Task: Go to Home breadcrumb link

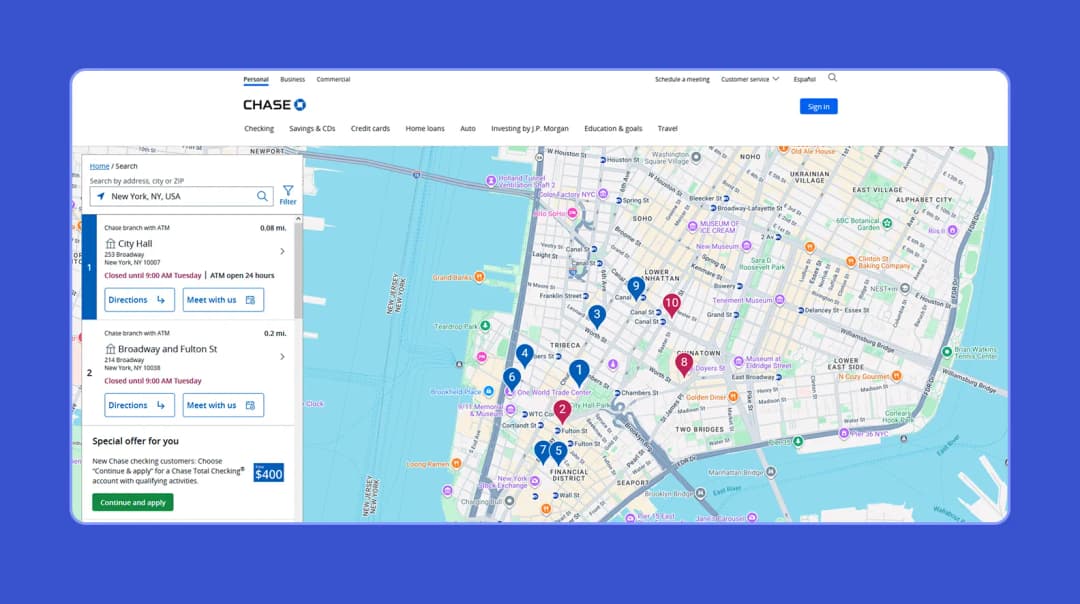Action: point(99,166)
